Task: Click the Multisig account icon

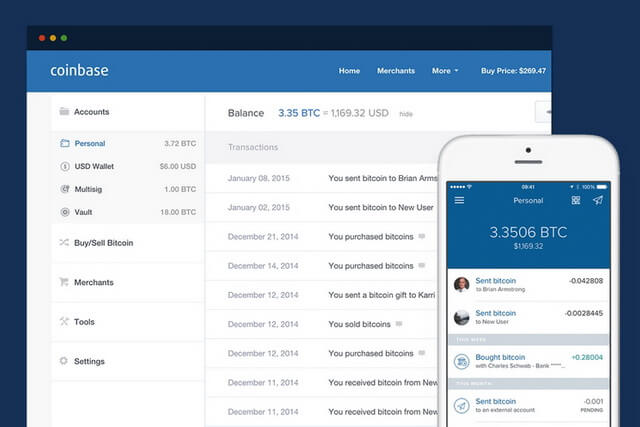Action: (65, 189)
